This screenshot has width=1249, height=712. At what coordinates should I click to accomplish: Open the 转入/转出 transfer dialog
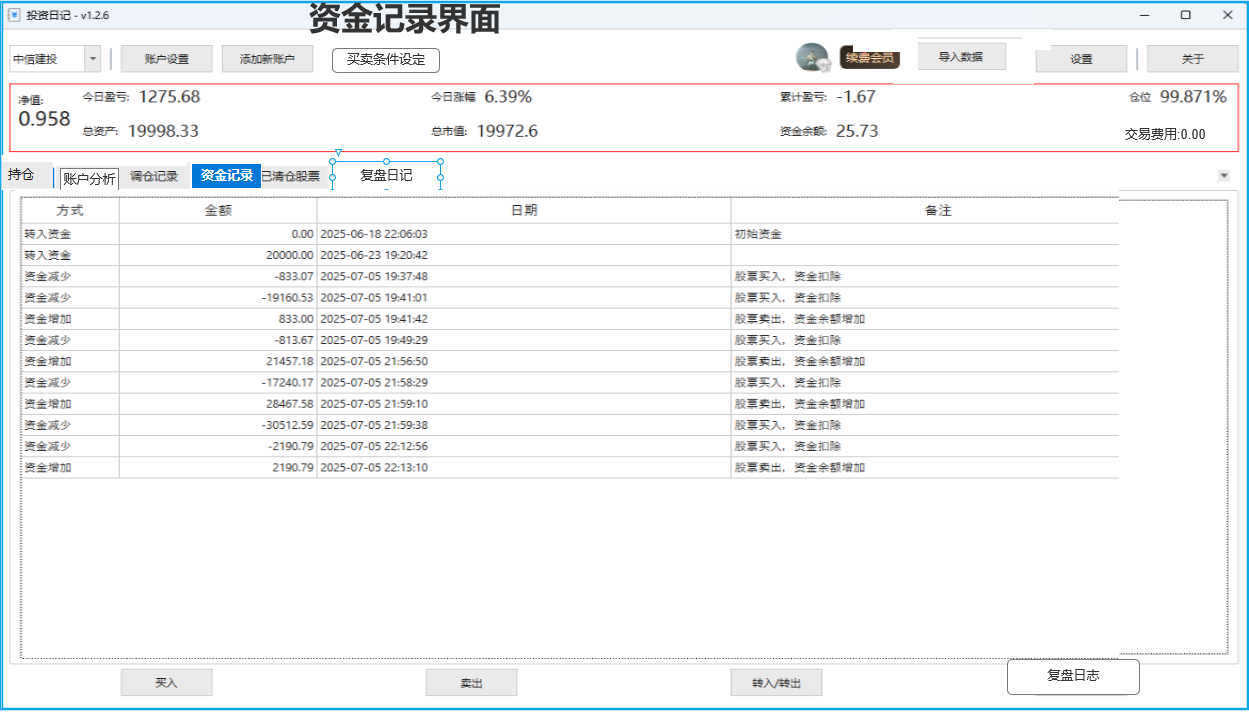775,682
